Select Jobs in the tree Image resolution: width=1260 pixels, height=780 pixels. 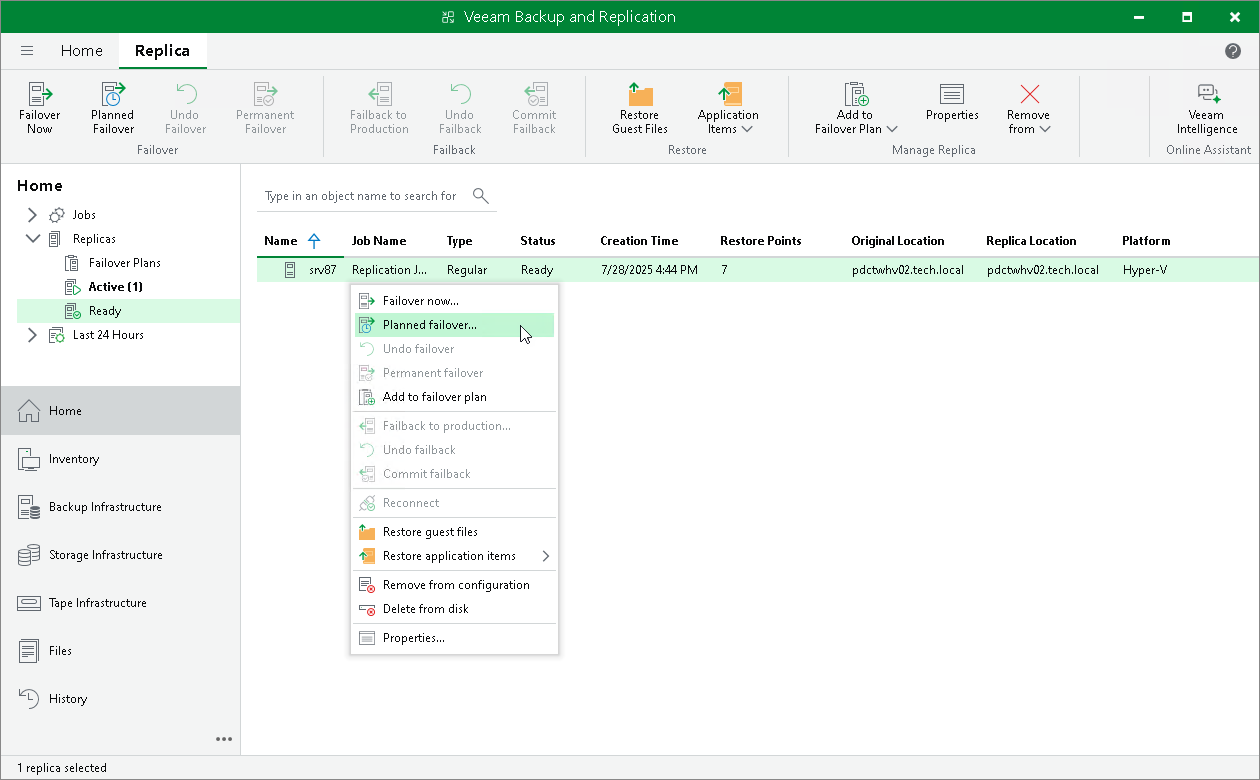84,215
